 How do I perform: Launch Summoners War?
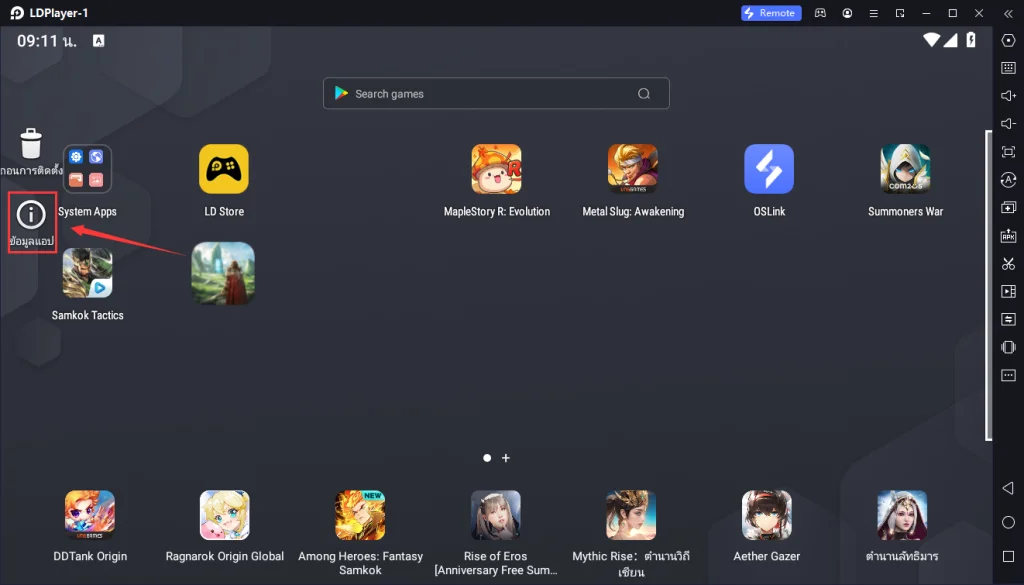click(x=905, y=169)
